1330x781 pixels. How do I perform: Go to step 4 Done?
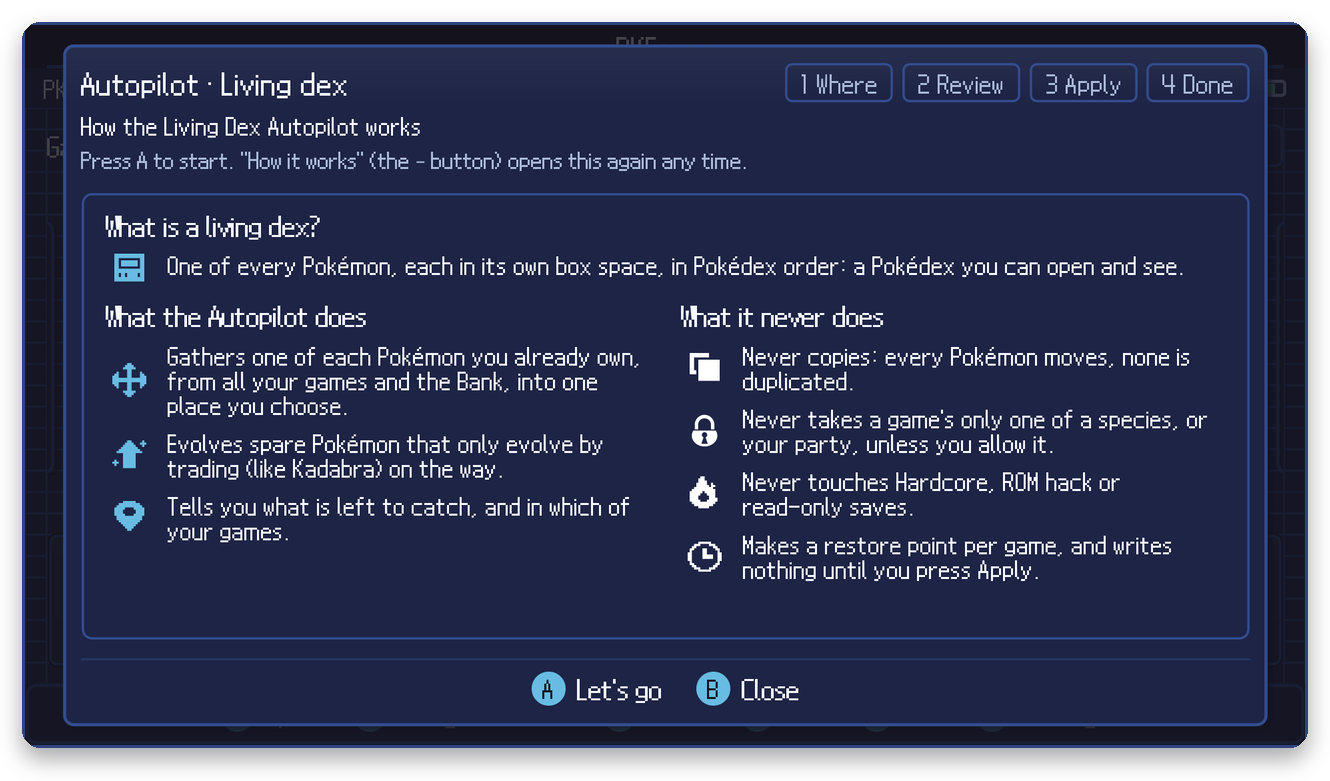[1197, 84]
